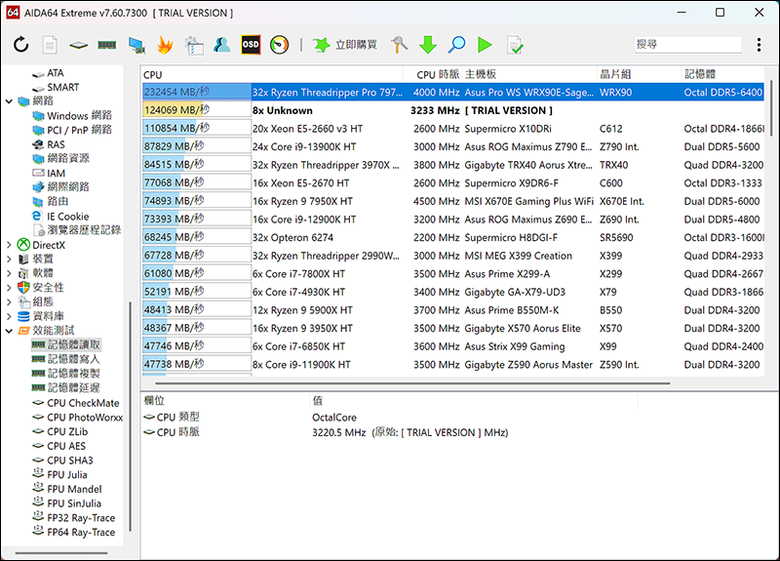780x561 pixels.
Task: Expand the 組態 tree node
Action: 9,302
